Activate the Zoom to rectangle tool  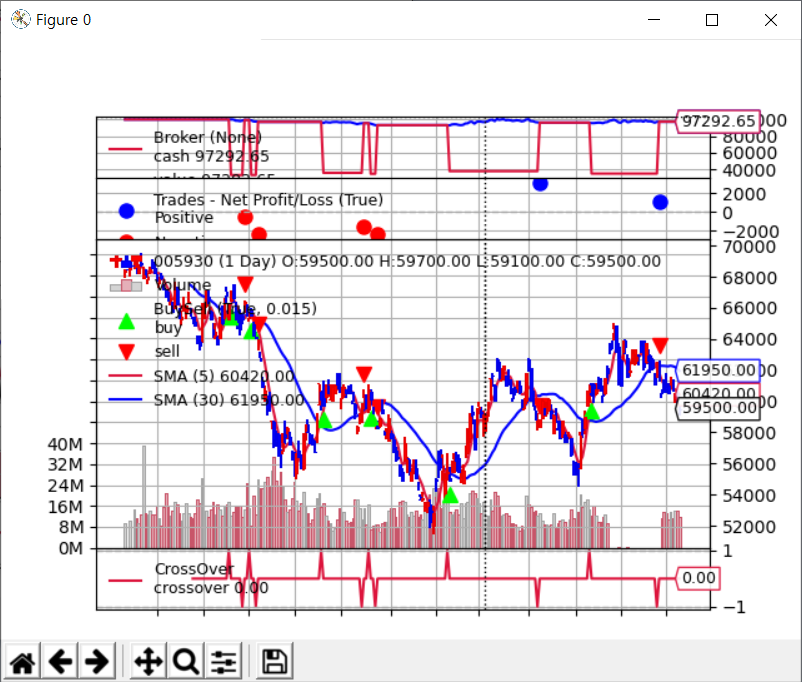tap(186, 662)
